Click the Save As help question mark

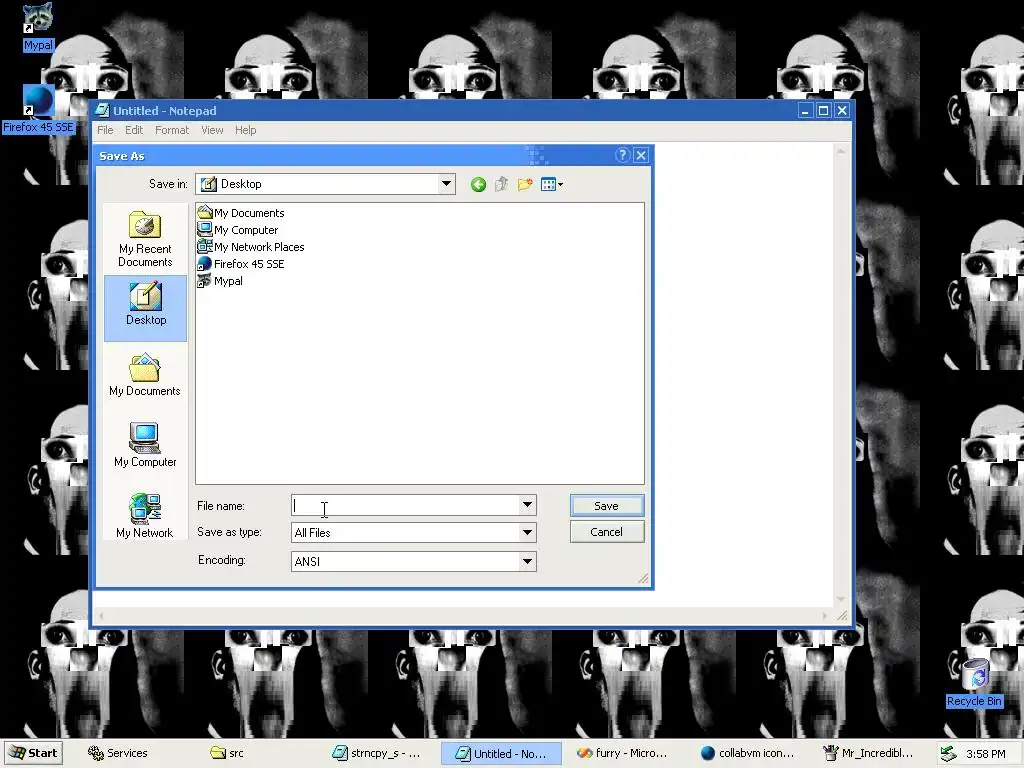[x=622, y=155]
